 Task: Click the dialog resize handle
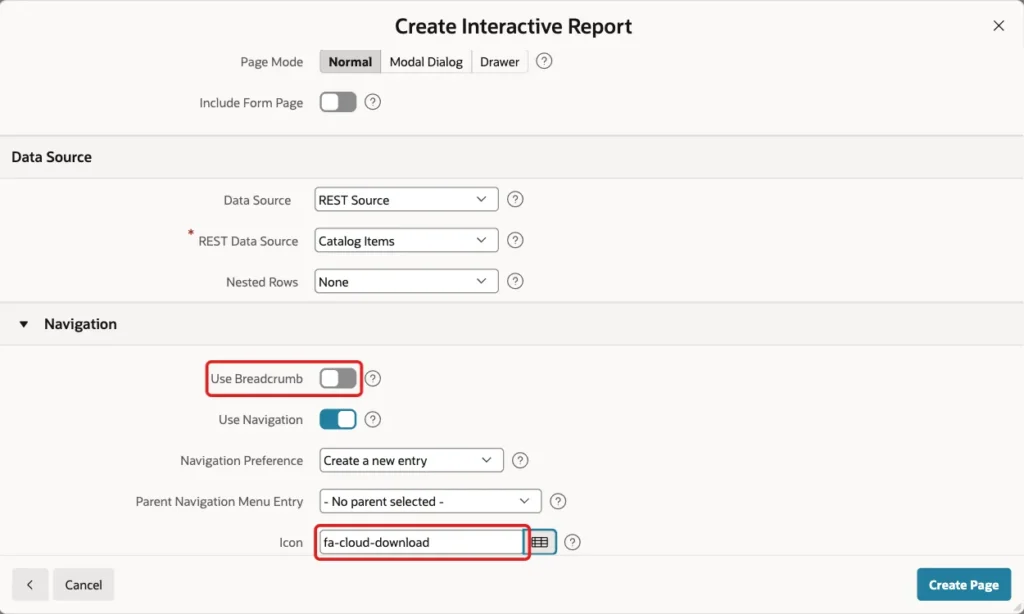pos(1016,607)
